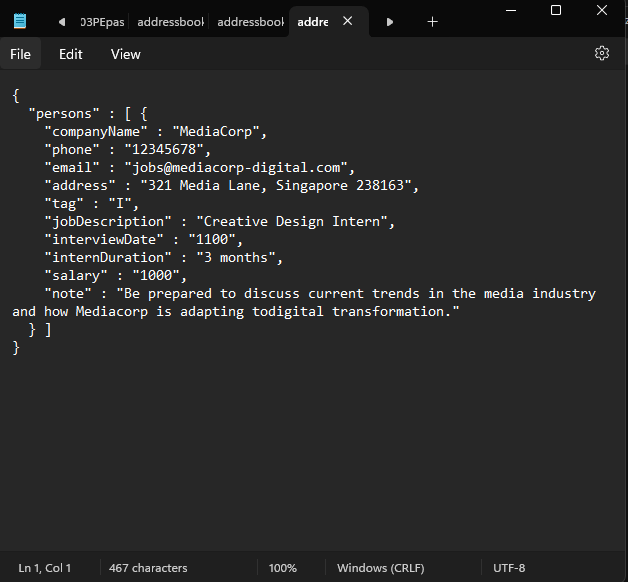This screenshot has height=582, width=628.
Task: Click the "persons" key text
Action: click(x=64, y=114)
